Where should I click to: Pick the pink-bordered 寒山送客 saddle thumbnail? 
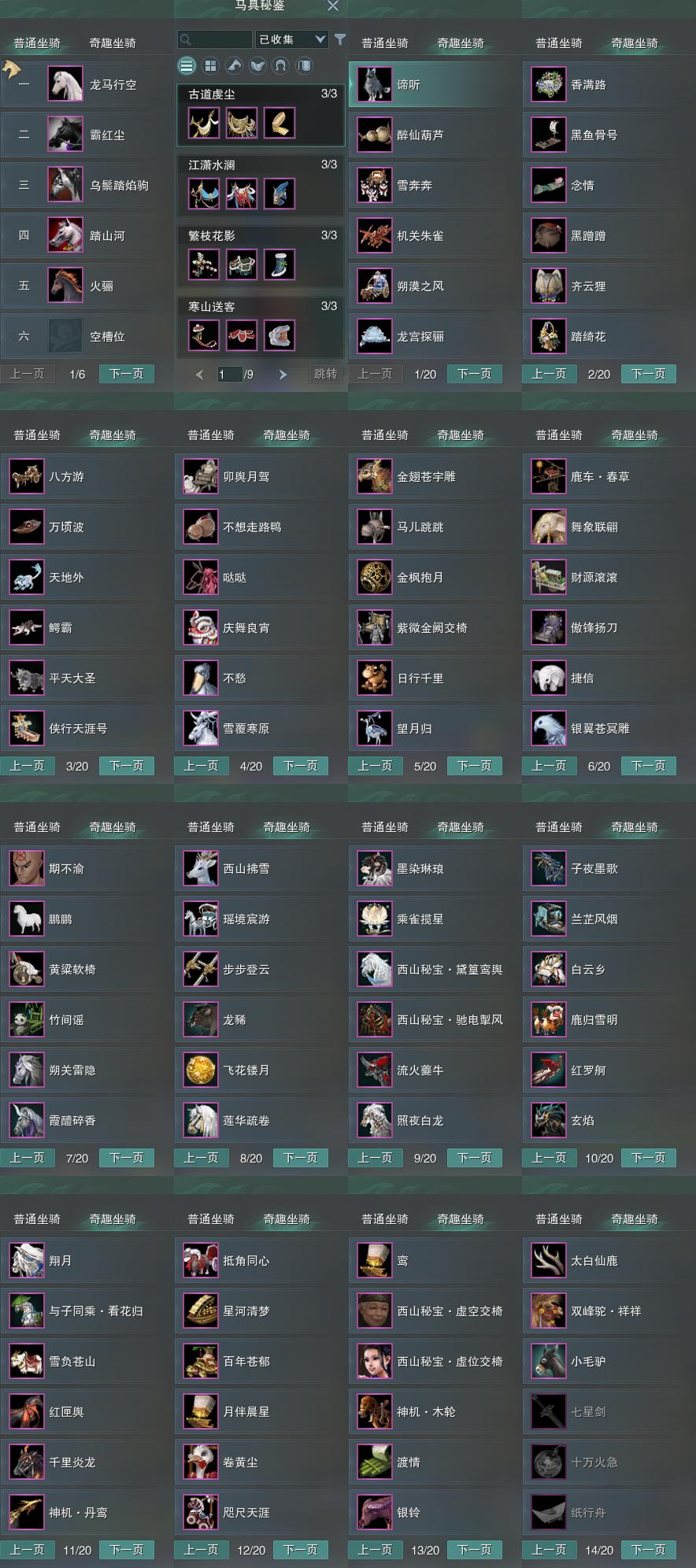pyautogui.click(x=242, y=335)
